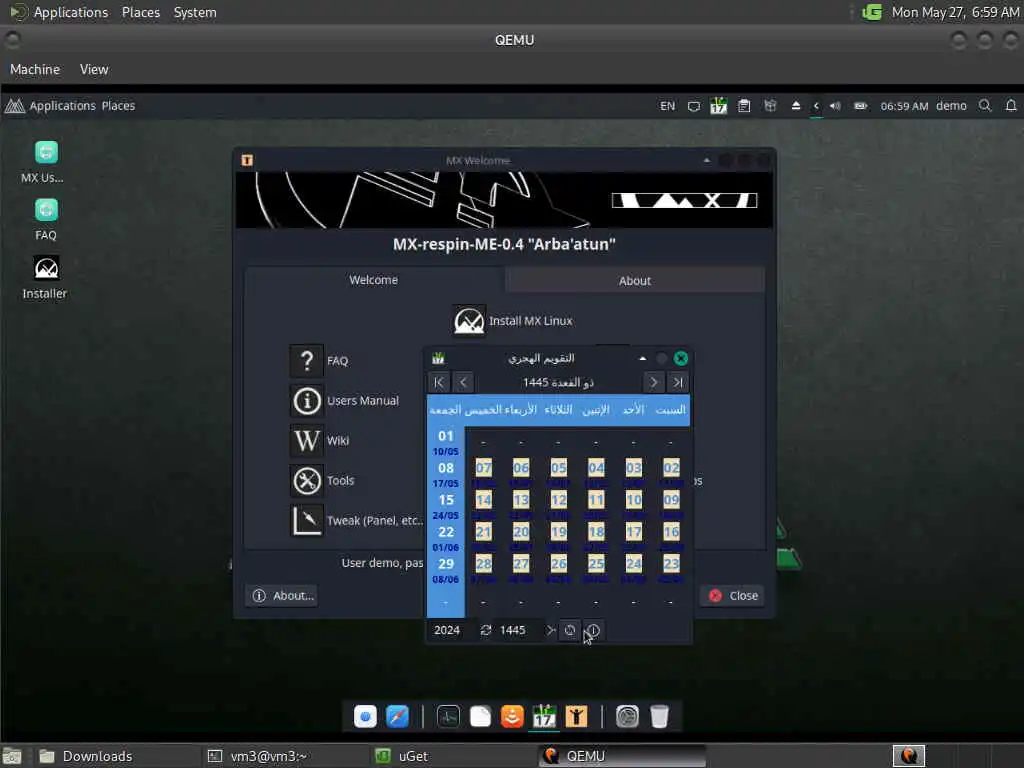Click the 06:59 AM clock in guest panel
This screenshot has height=768, width=1024.
pyautogui.click(x=904, y=106)
